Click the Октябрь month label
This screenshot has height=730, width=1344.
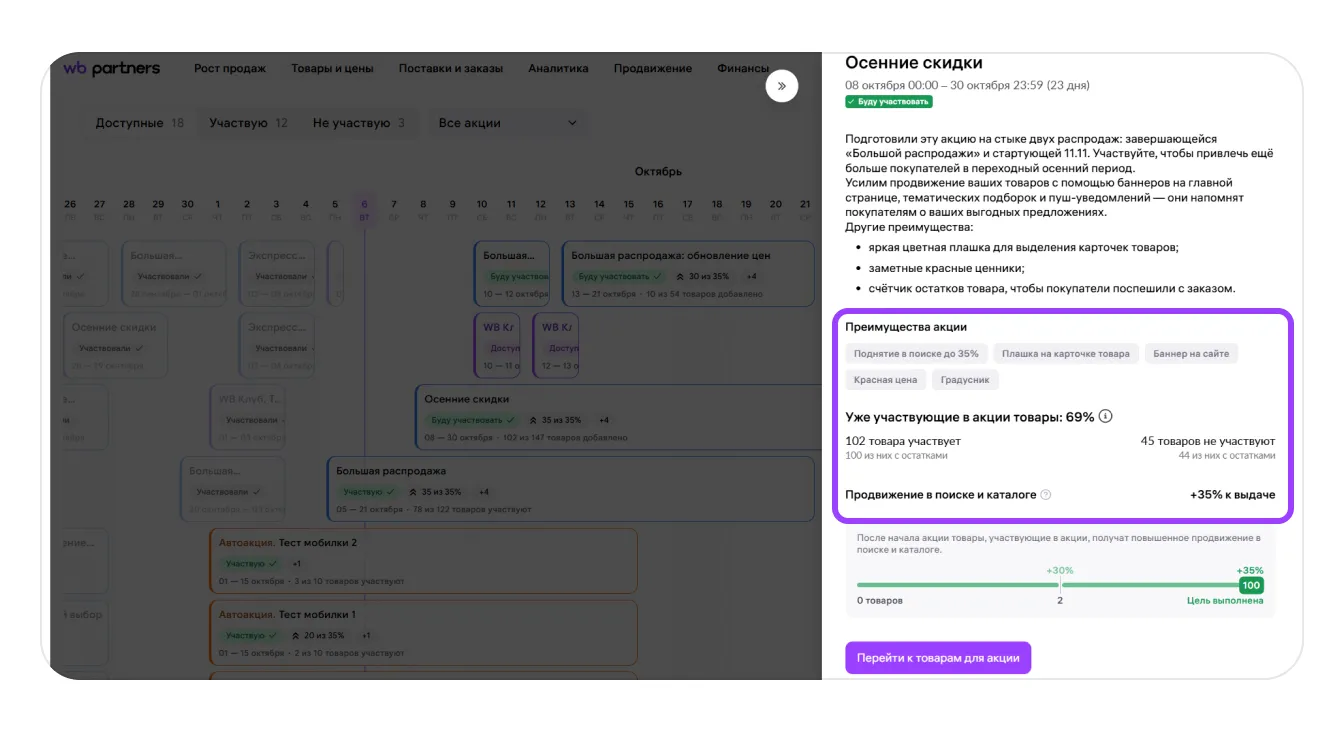click(x=658, y=171)
